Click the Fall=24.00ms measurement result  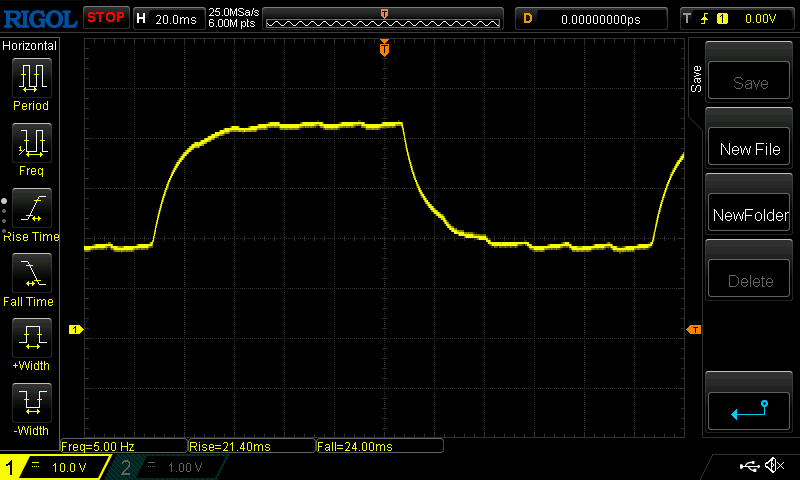(x=380, y=446)
